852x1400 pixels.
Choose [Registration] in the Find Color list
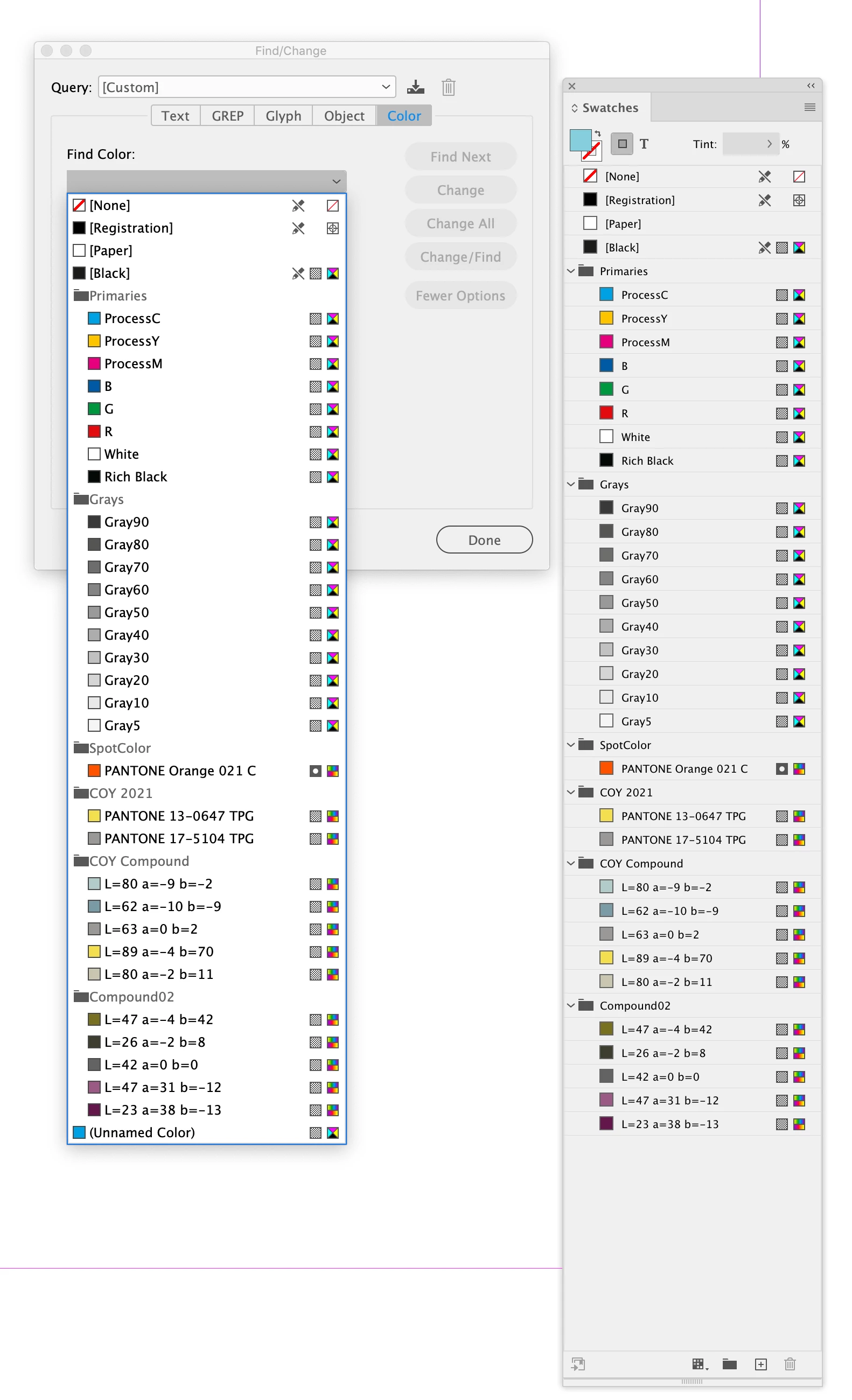[206, 228]
